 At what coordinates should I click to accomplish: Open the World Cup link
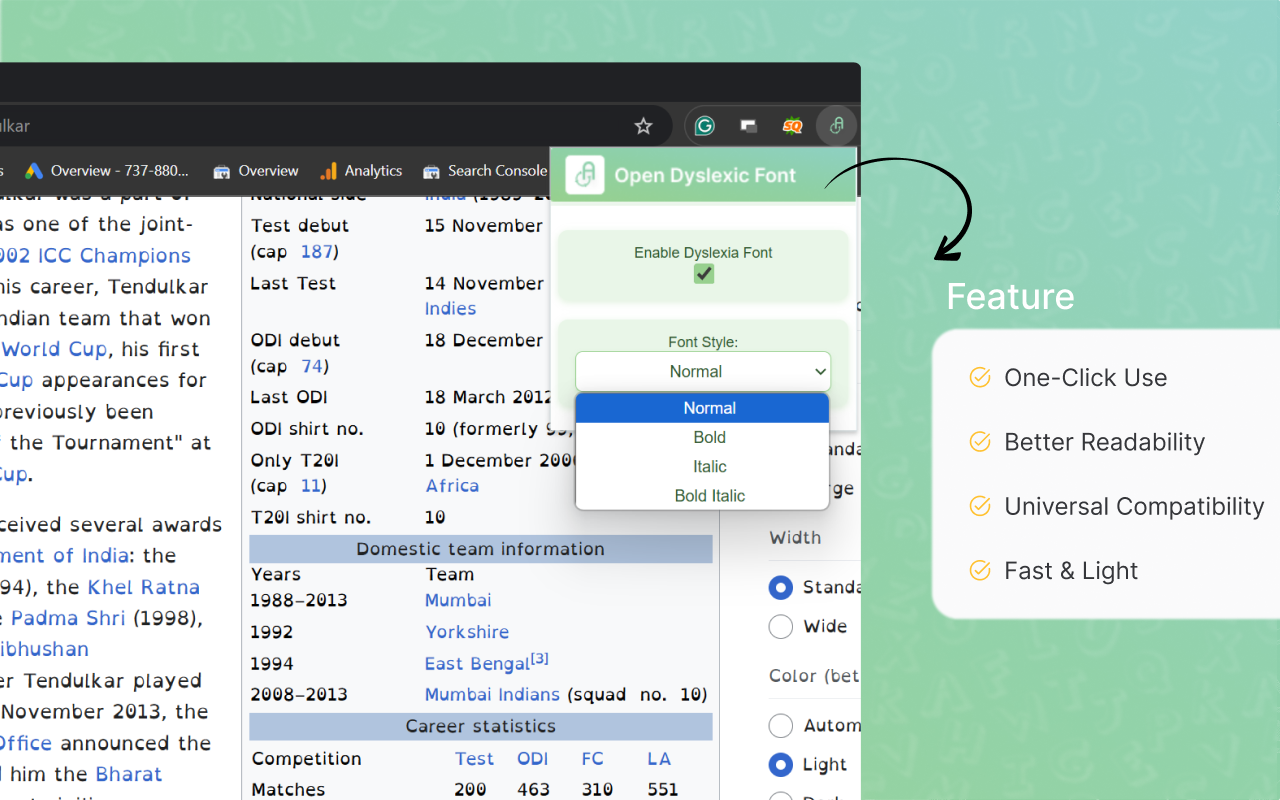(55, 349)
